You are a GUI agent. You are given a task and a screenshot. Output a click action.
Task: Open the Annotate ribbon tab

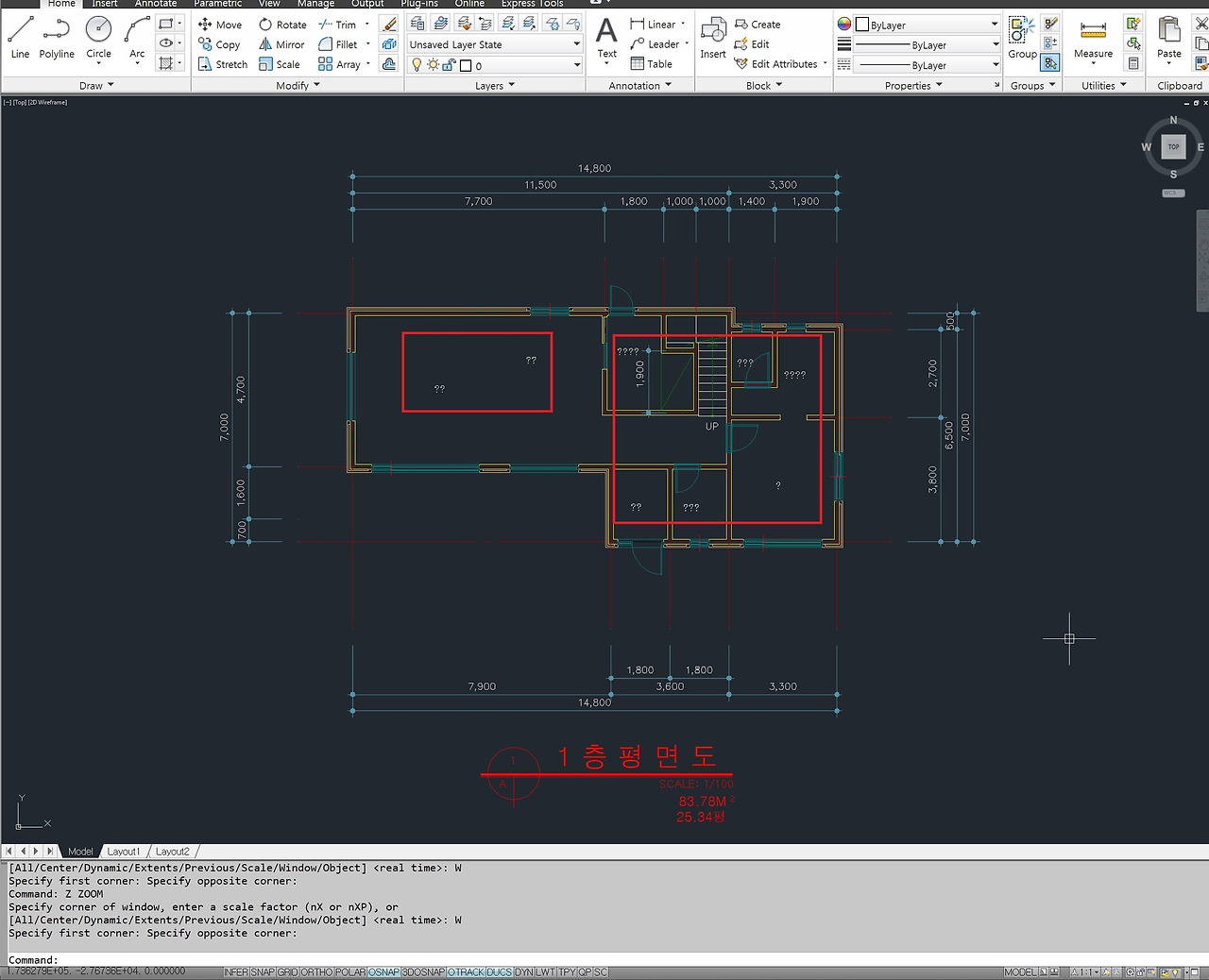(x=156, y=4)
